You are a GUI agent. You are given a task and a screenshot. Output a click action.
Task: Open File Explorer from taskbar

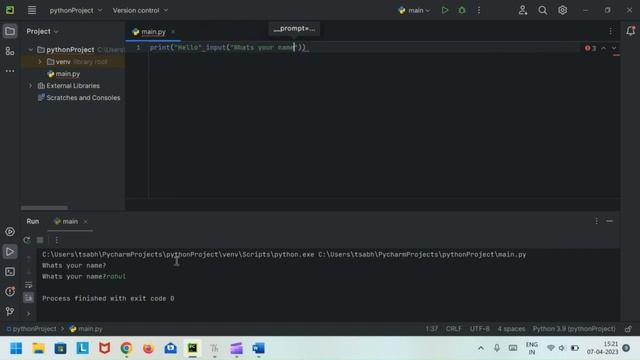click(38, 348)
